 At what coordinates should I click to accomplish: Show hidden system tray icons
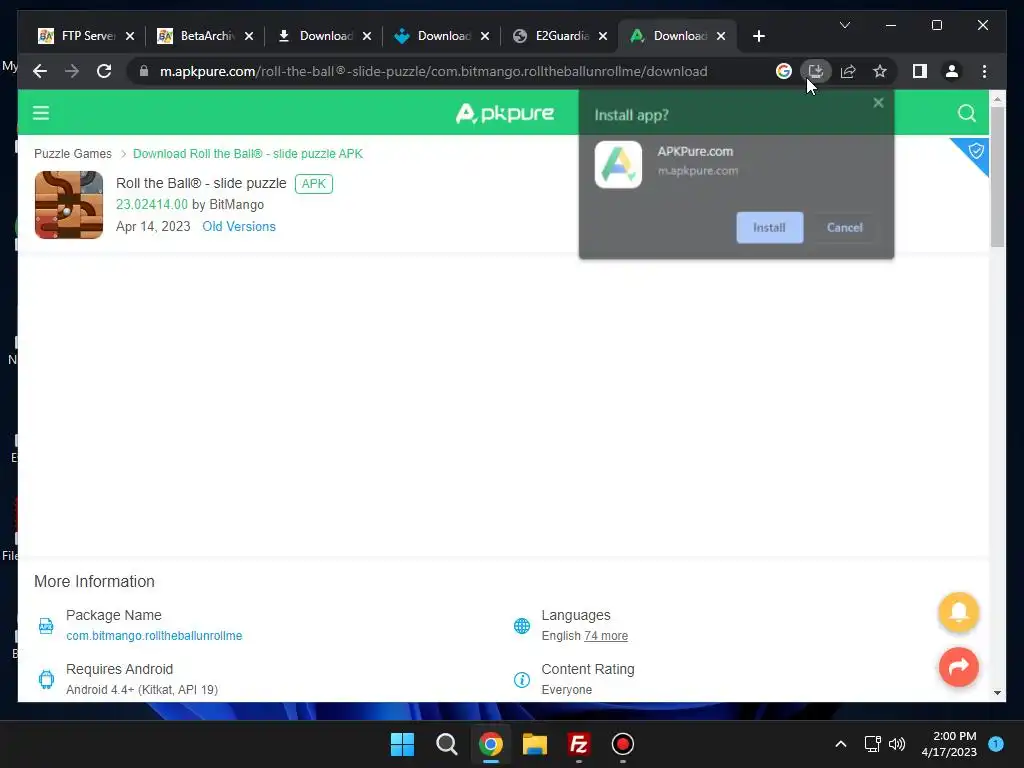(x=840, y=744)
